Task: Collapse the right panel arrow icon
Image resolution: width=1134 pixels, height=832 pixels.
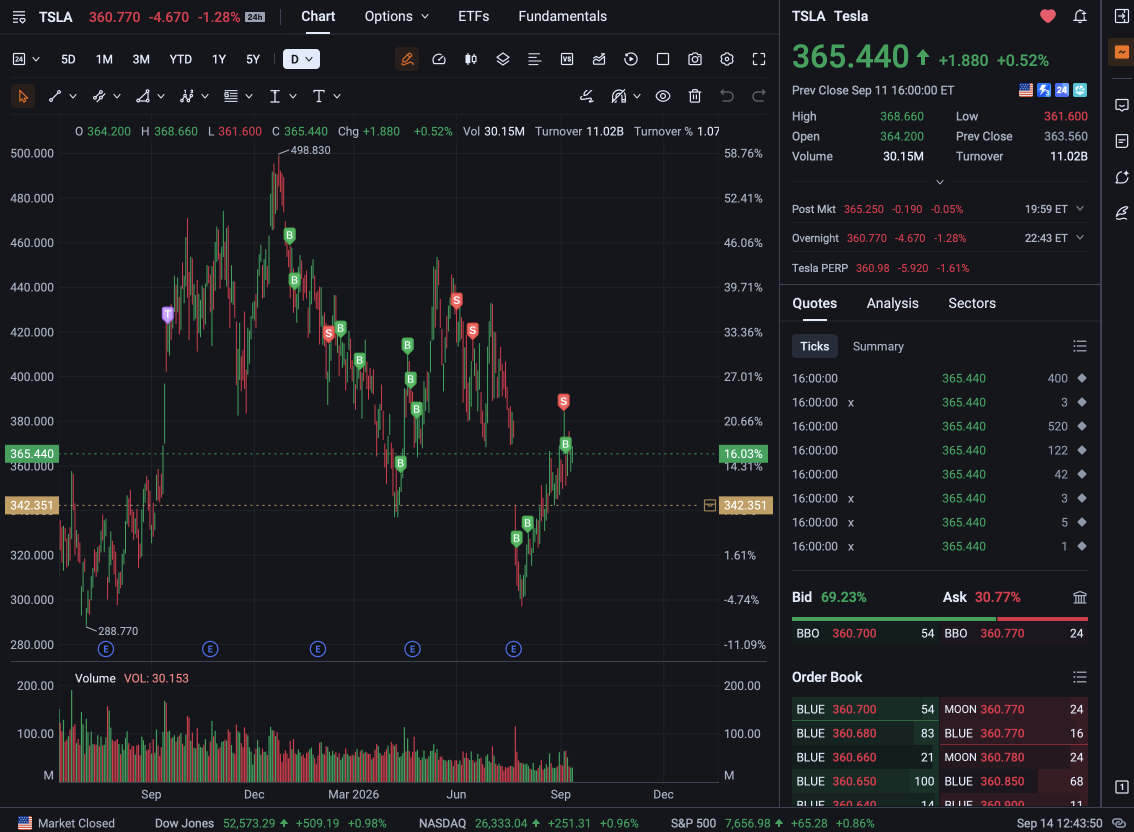Action: 1122,16
